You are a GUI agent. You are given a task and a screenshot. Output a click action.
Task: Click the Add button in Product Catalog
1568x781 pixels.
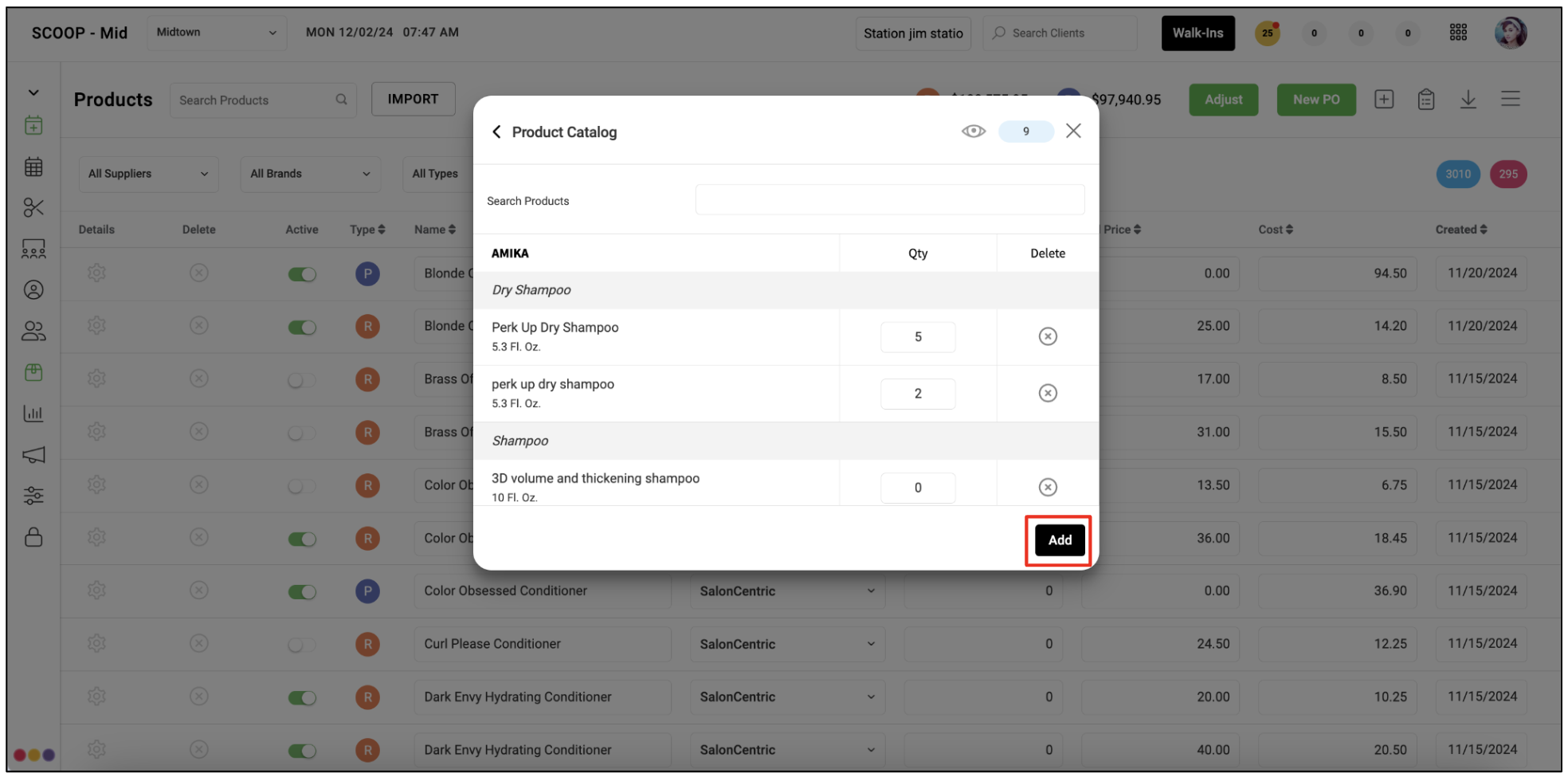pyautogui.click(x=1060, y=540)
